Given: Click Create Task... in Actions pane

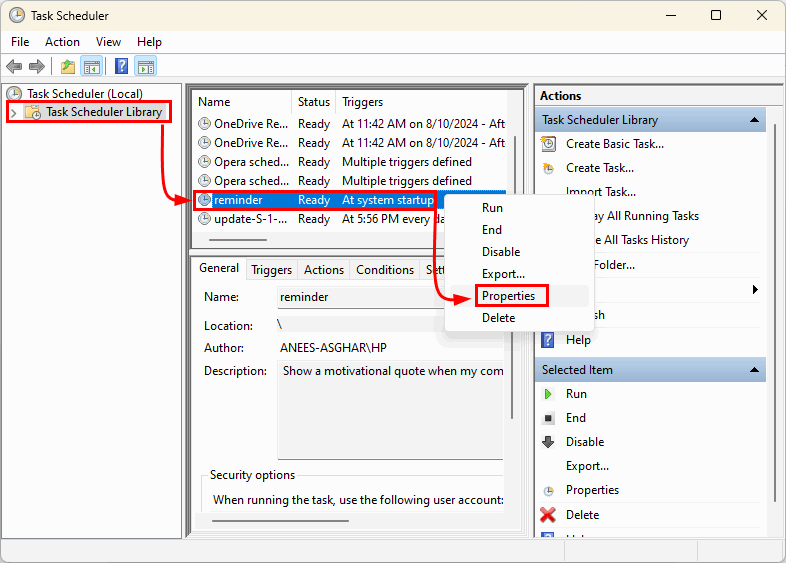Looking at the screenshot, I should 599,168.
